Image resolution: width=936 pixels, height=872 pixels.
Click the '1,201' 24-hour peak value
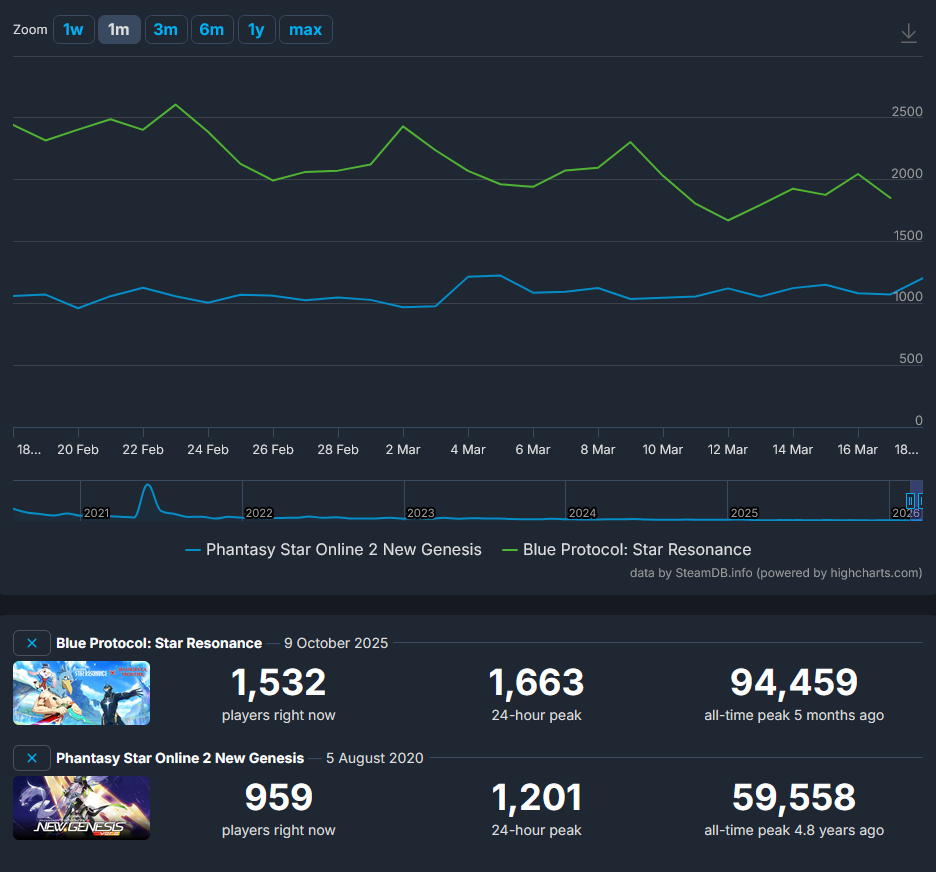point(536,797)
